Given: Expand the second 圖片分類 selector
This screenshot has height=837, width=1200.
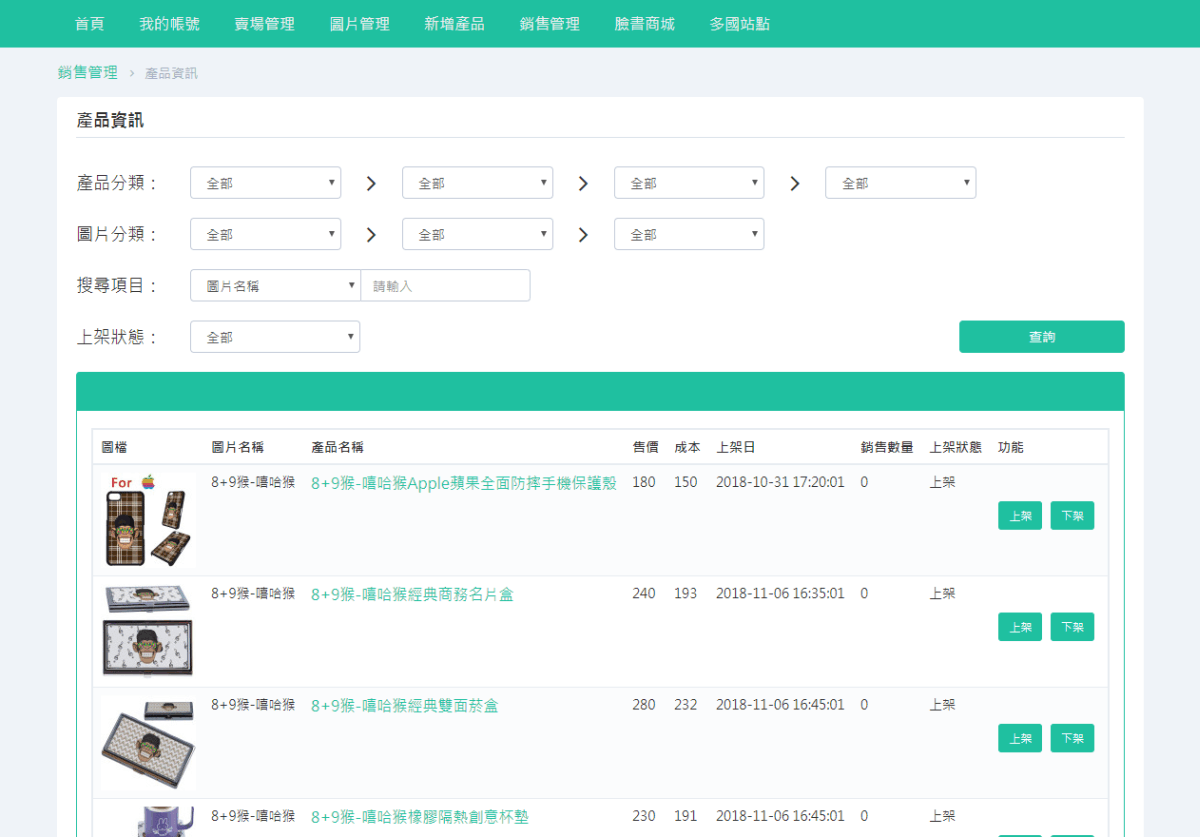Looking at the screenshot, I should click(477, 233).
